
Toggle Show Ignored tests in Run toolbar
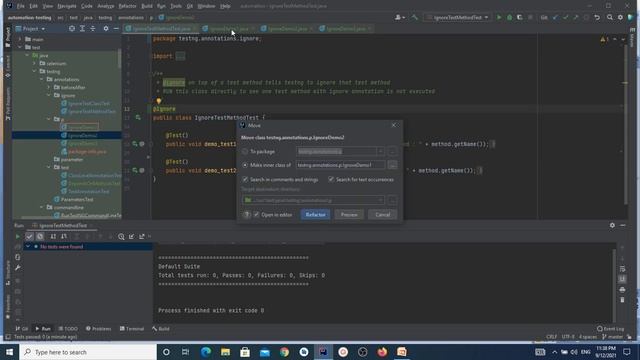point(40,236)
